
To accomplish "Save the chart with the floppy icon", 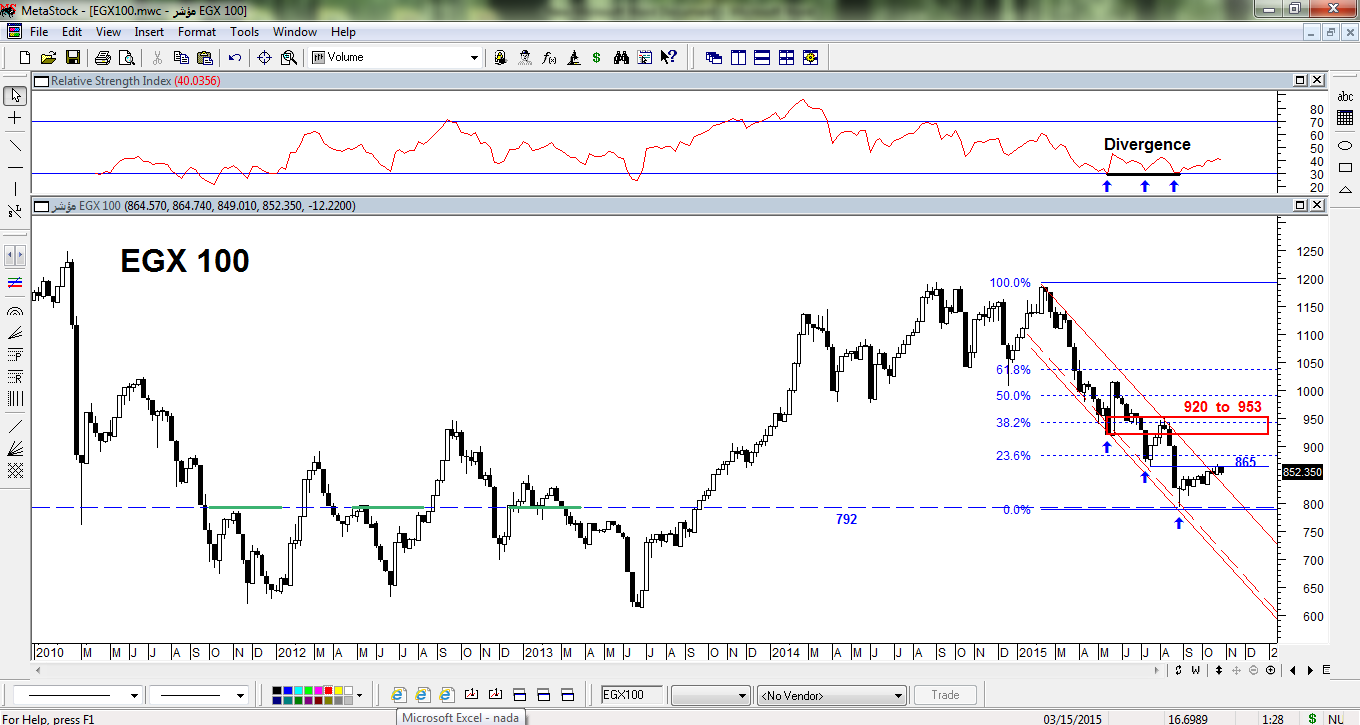I will click(72, 57).
